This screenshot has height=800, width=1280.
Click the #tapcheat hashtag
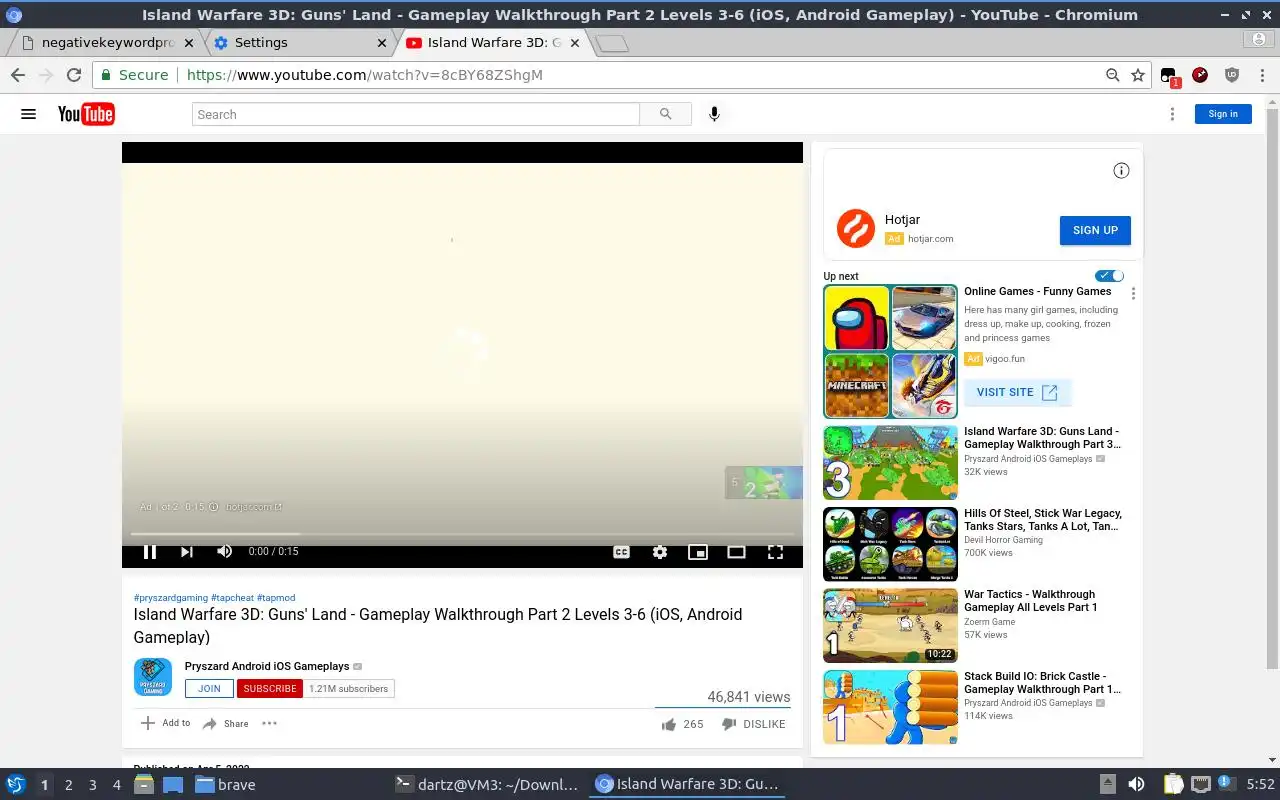[x=232, y=598]
